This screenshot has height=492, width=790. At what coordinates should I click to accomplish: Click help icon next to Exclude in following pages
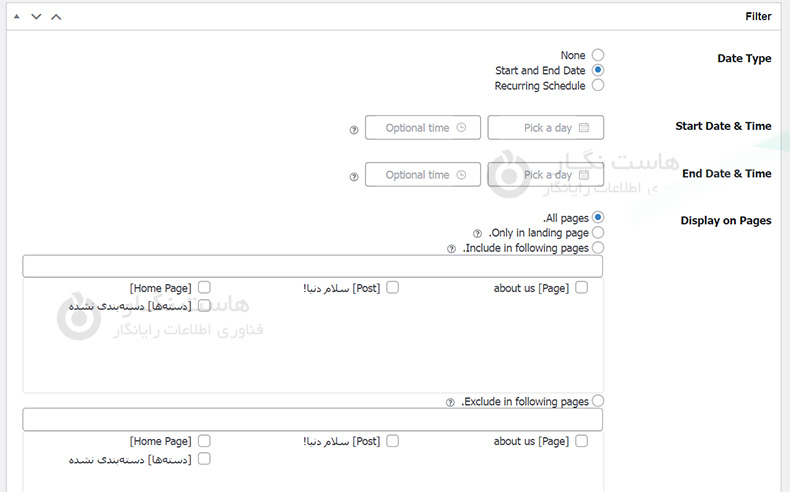(x=451, y=403)
